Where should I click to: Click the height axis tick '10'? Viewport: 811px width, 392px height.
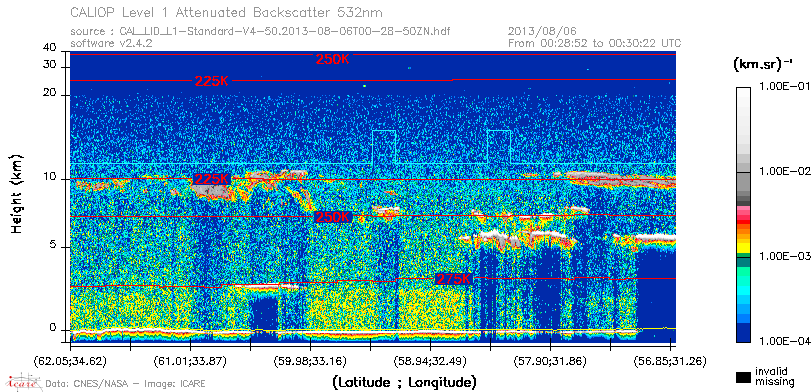click(x=50, y=177)
